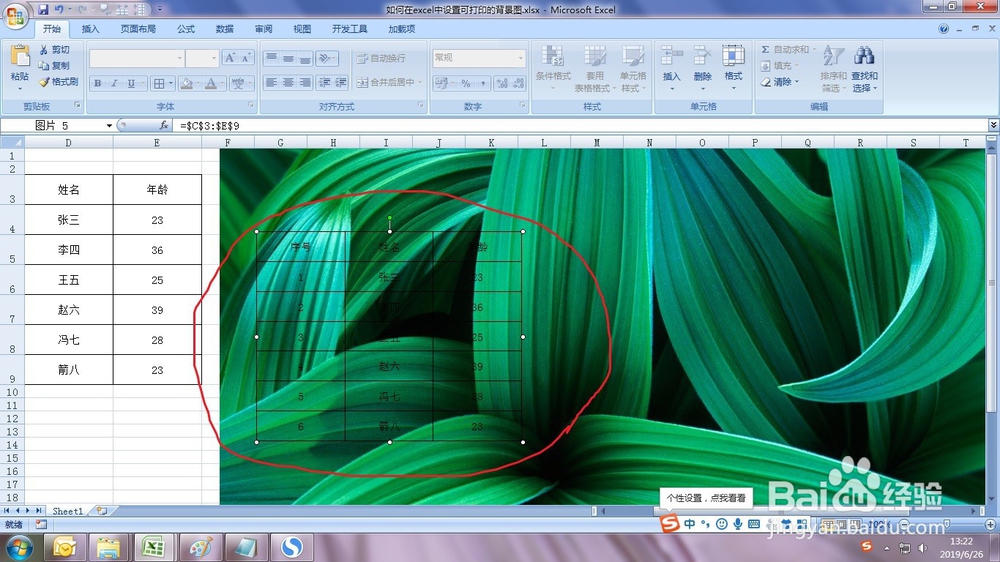Viewport: 1000px width, 562px height.
Task: Open 清除 clear dropdown
Action: point(780,82)
